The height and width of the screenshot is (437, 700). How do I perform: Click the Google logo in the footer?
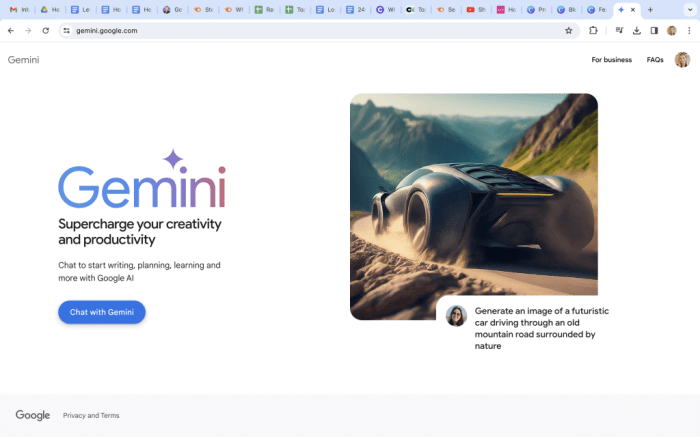[x=33, y=416]
